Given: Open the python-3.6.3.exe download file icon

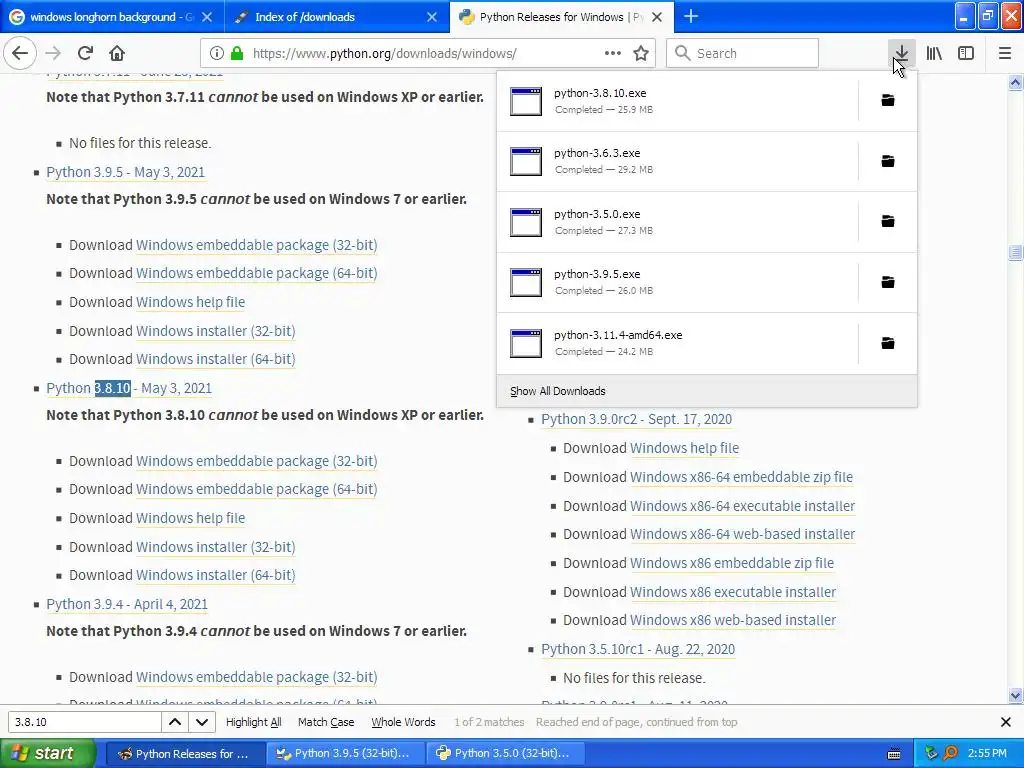Looking at the screenshot, I should coord(526,161).
